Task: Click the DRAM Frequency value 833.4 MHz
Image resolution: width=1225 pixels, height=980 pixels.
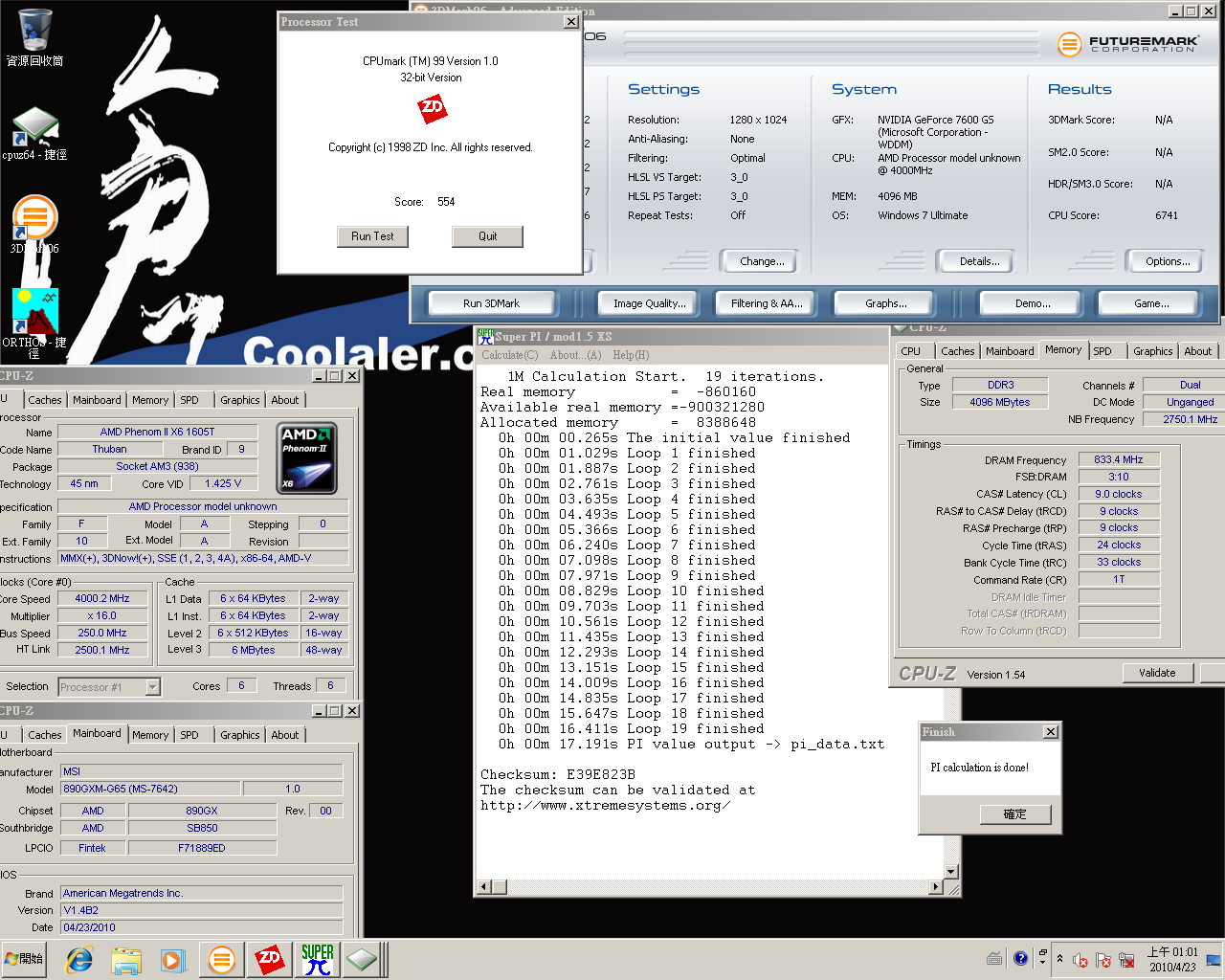Action: coord(1119,459)
